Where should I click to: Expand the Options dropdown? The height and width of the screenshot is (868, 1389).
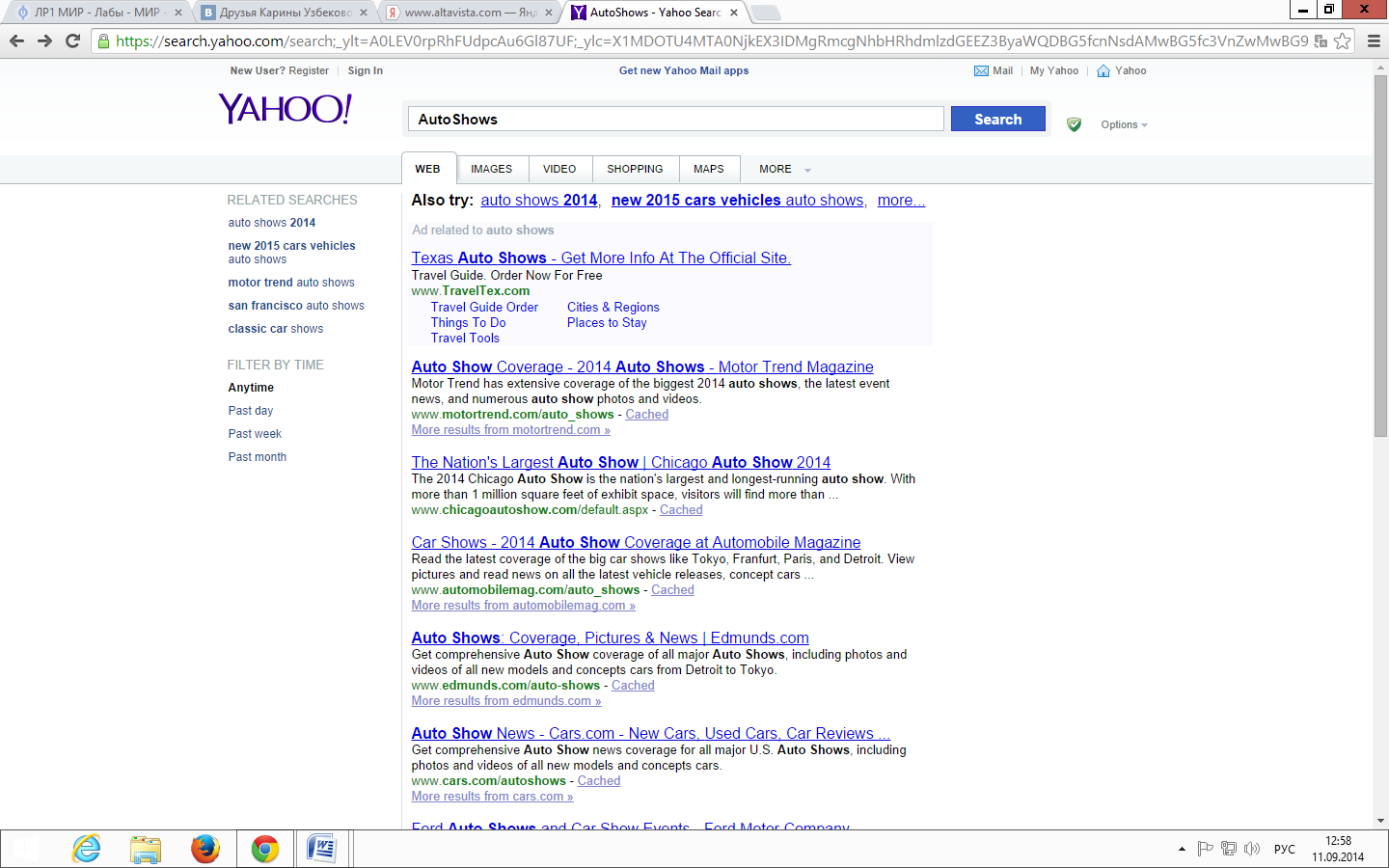(x=1124, y=124)
